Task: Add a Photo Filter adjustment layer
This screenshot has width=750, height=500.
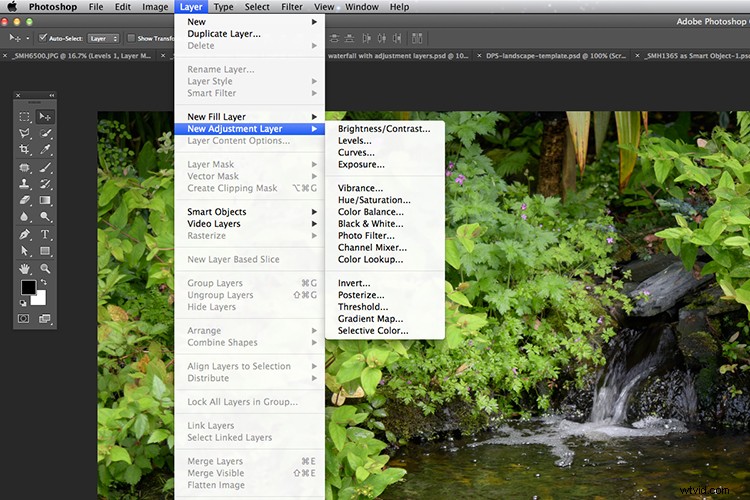Action: (x=385, y=235)
